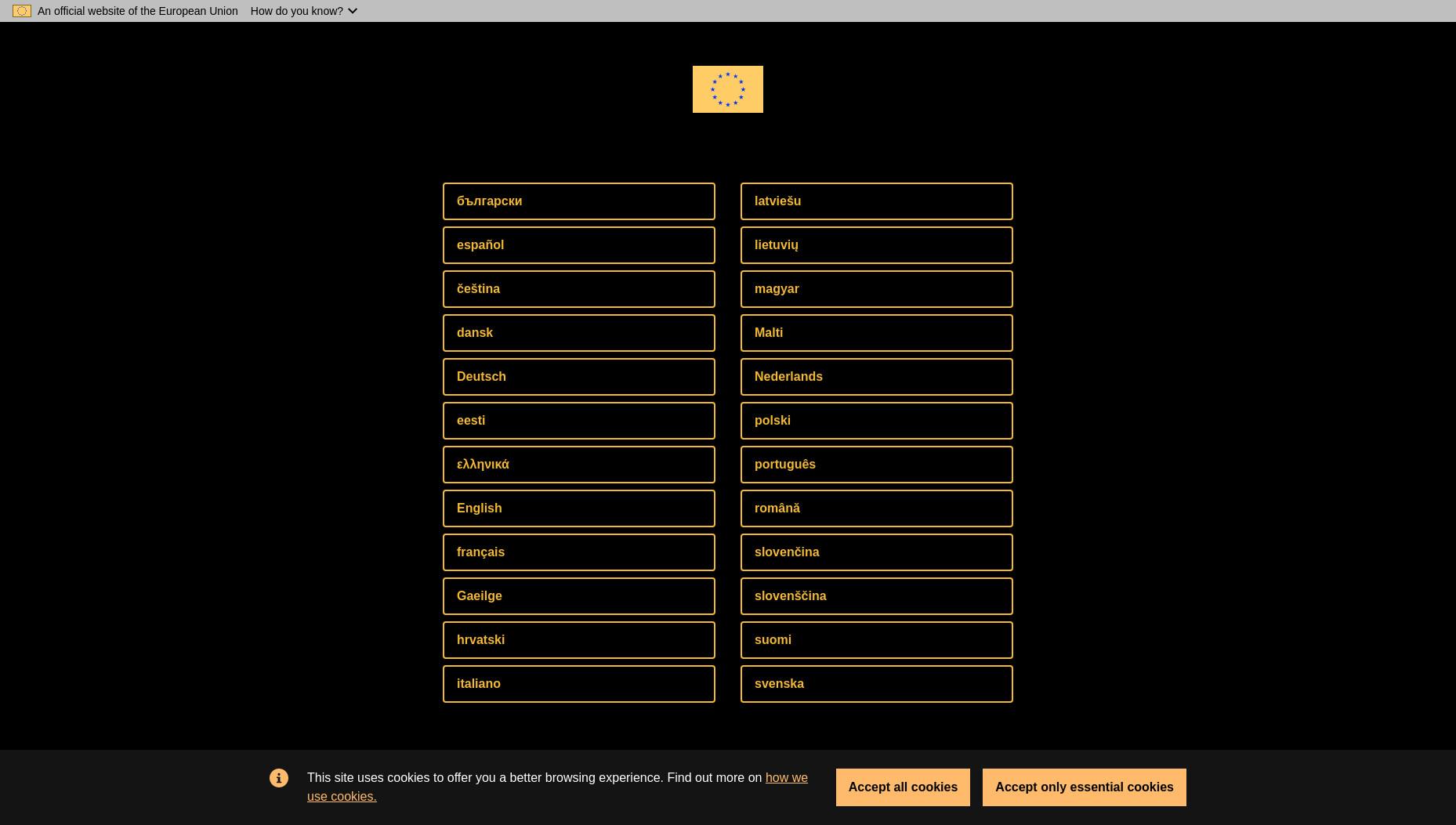Image resolution: width=1456 pixels, height=825 pixels.
Task: Select Malti language
Action: (x=877, y=333)
